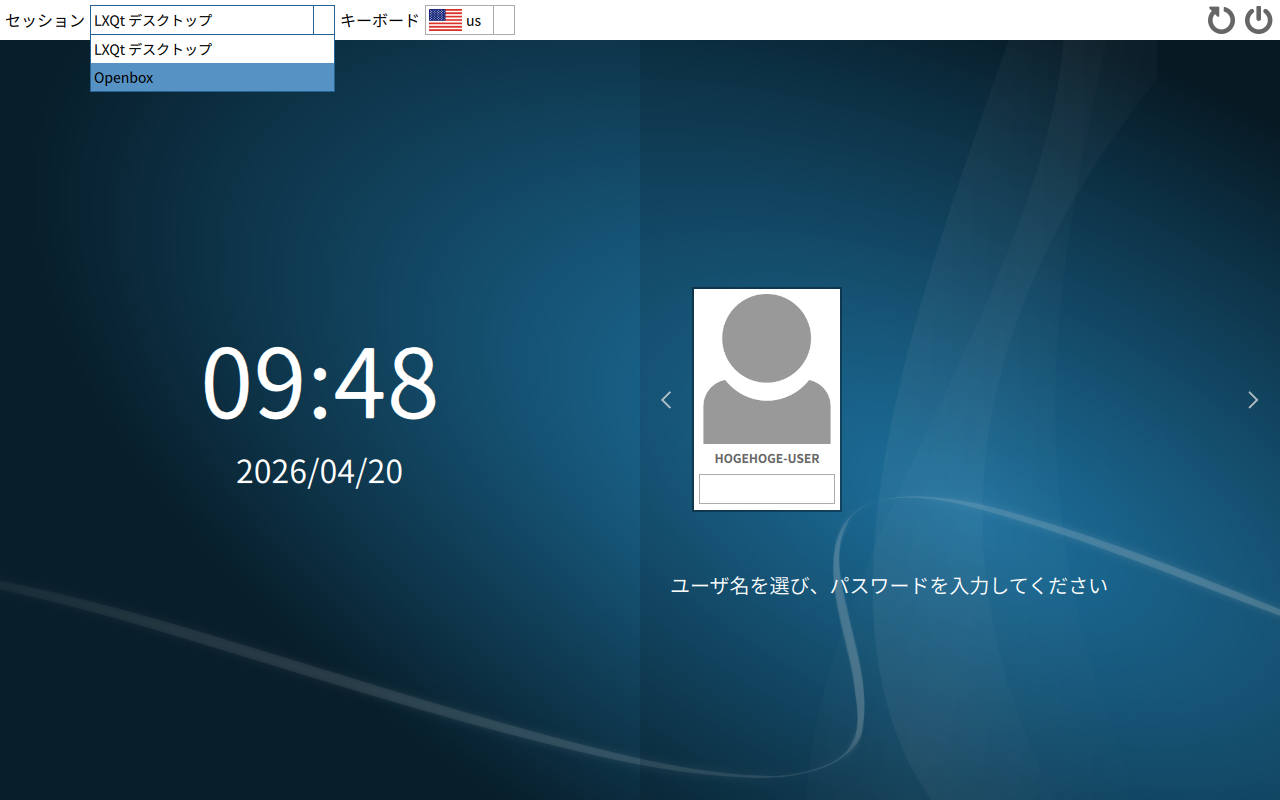Choose Openbox from session list

(x=212, y=77)
